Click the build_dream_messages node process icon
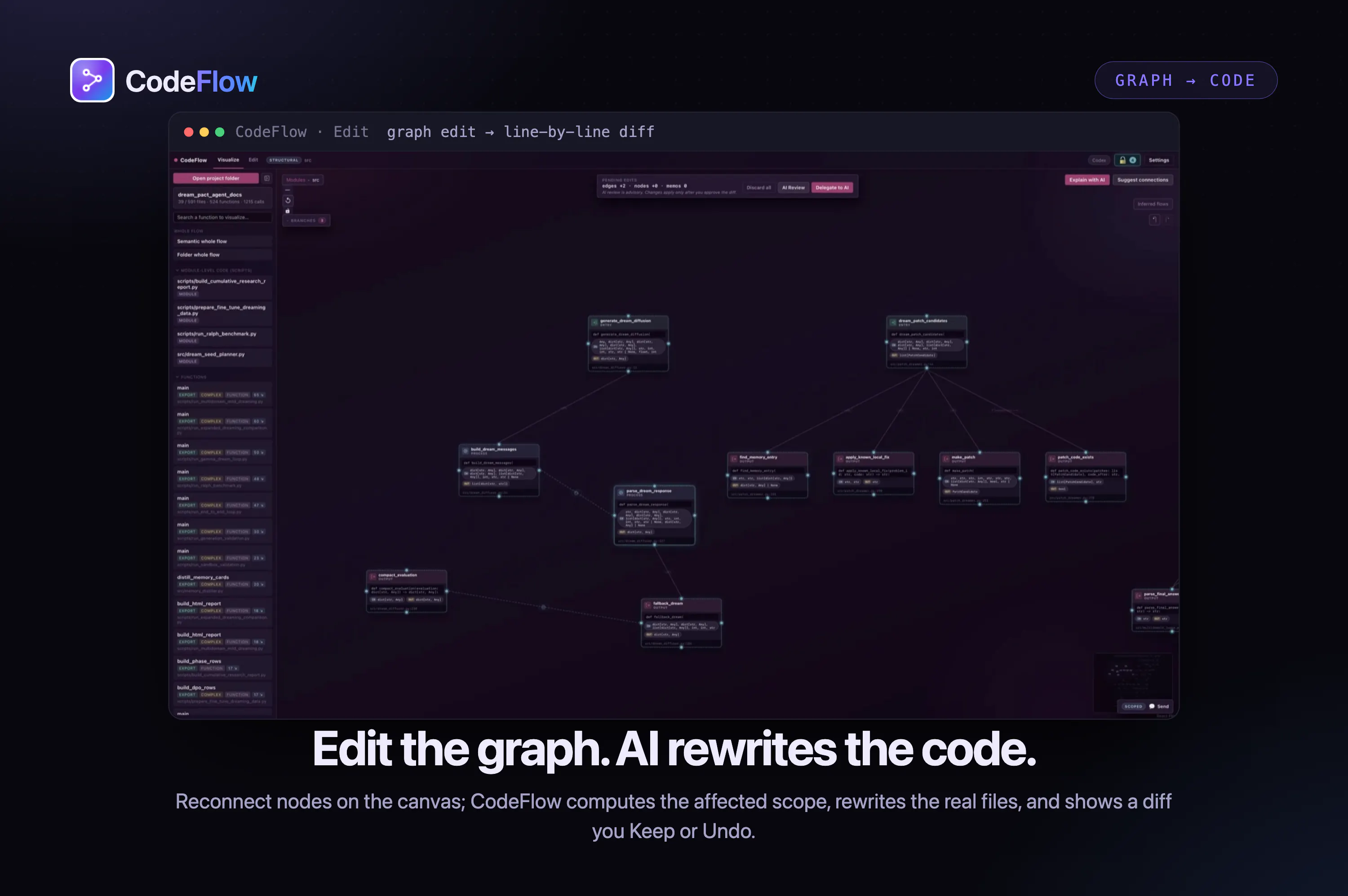1348x896 pixels. click(x=466, y=451)
